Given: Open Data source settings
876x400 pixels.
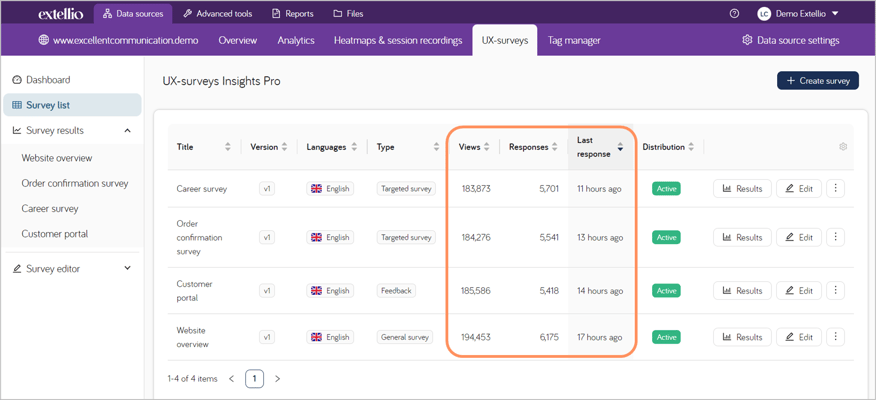Looking at the screenshot, I should point(790,41).
